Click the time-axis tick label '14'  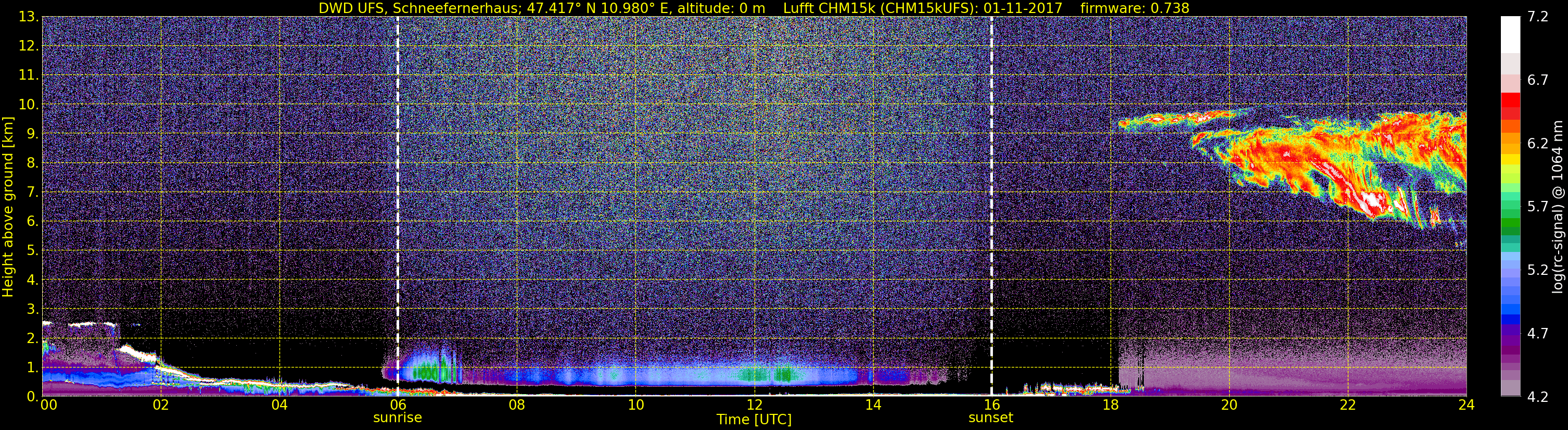click(873, 405)
